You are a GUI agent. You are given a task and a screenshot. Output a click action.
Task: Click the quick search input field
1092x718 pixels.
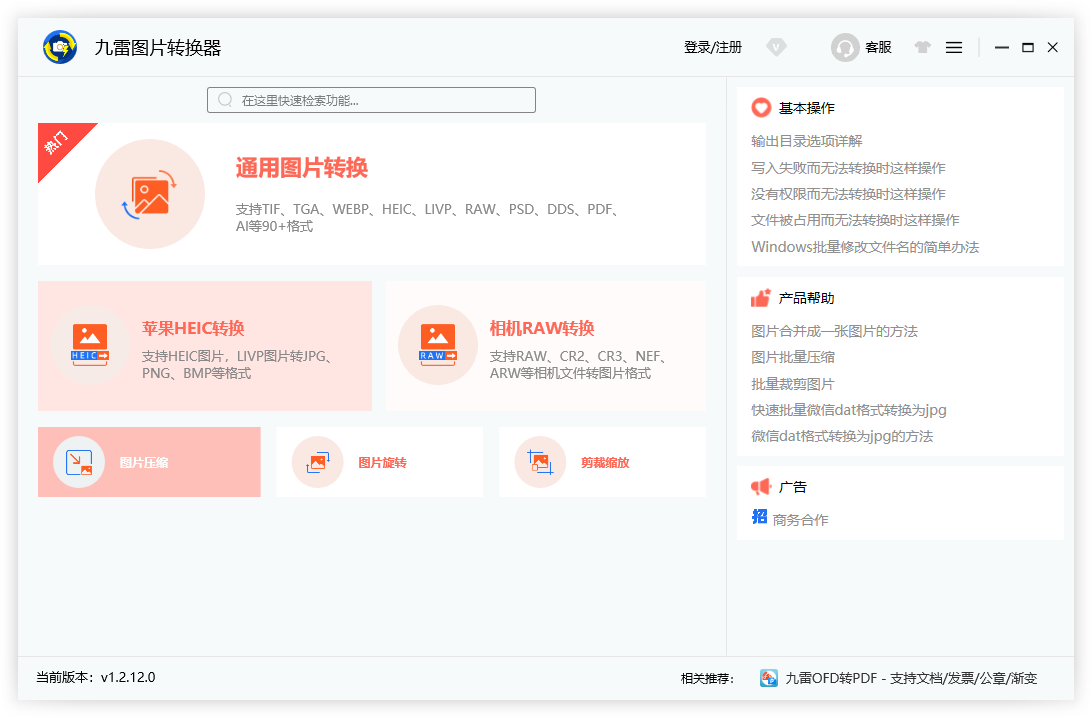coord(371,100)
